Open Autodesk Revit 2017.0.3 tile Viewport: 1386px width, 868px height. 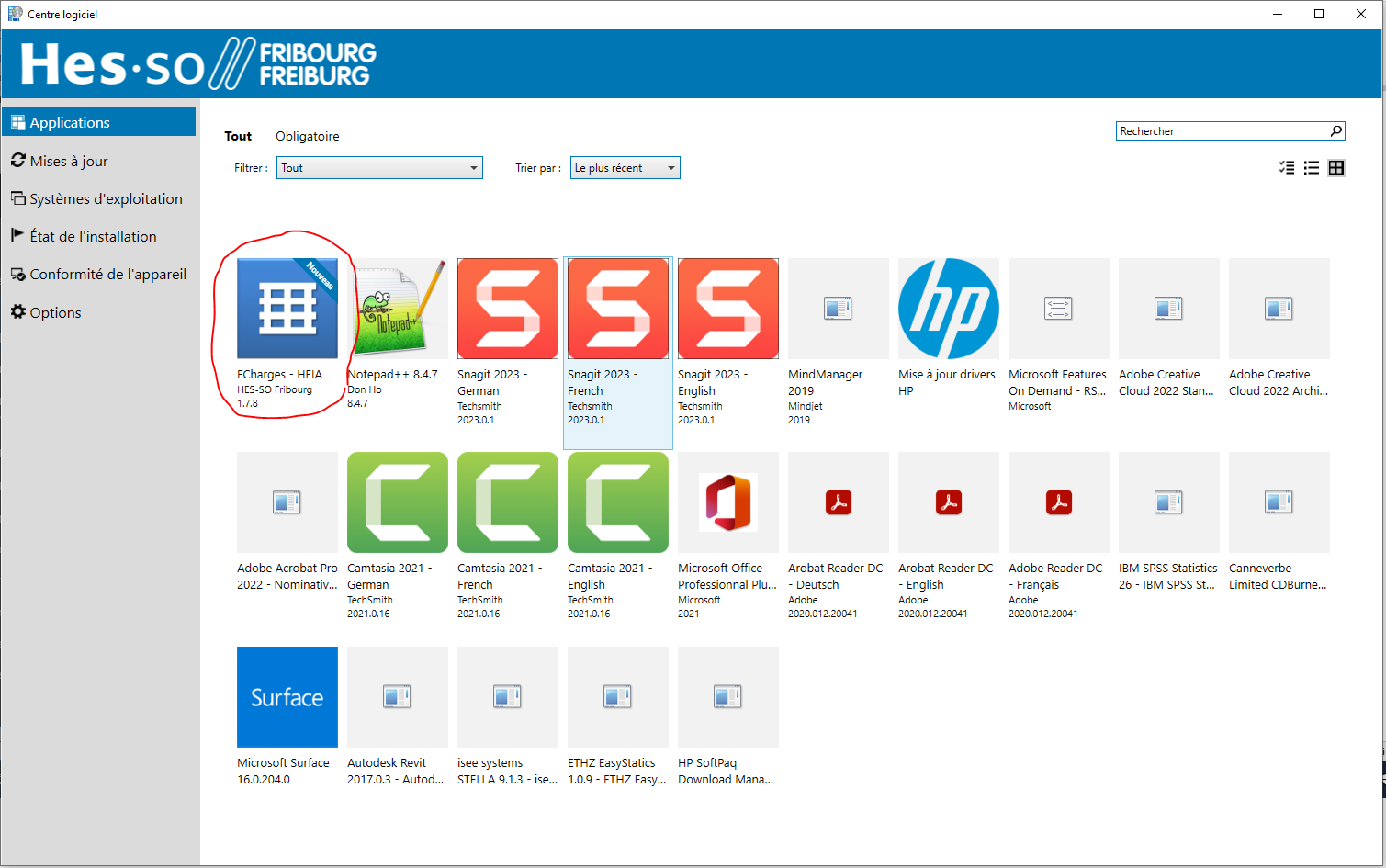point(398,697)
